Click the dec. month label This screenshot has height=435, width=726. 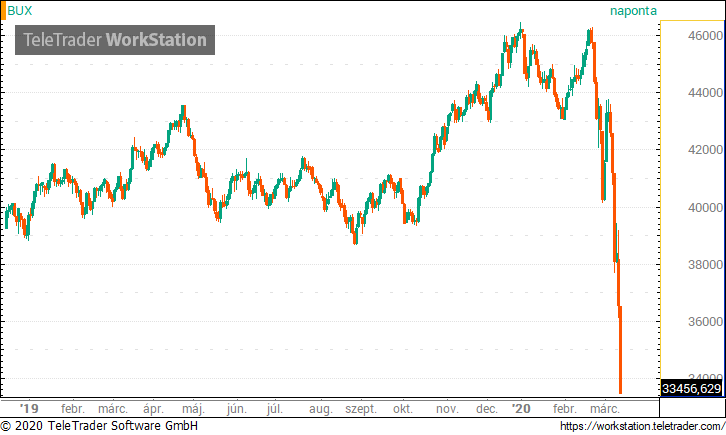click(487, 409)
